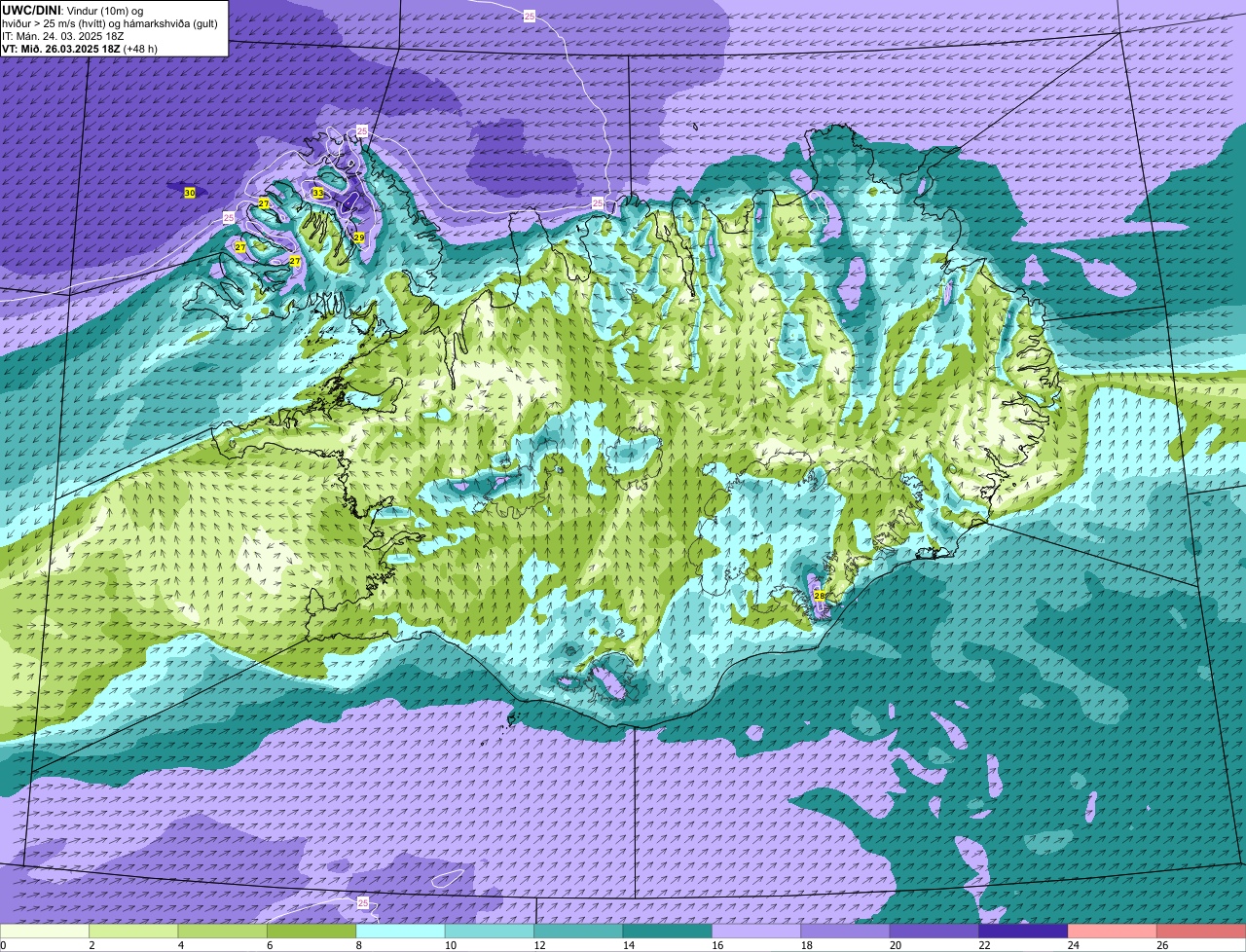This screenshot has height=952, width=1246.
Task: Click the yellow gust label 28
Action: click(819, 595)
